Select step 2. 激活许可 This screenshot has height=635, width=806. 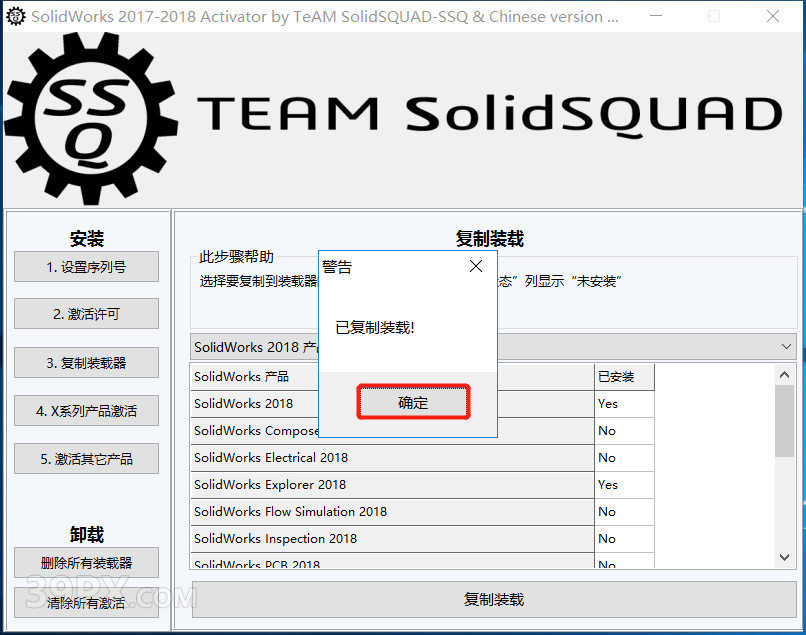86,314
